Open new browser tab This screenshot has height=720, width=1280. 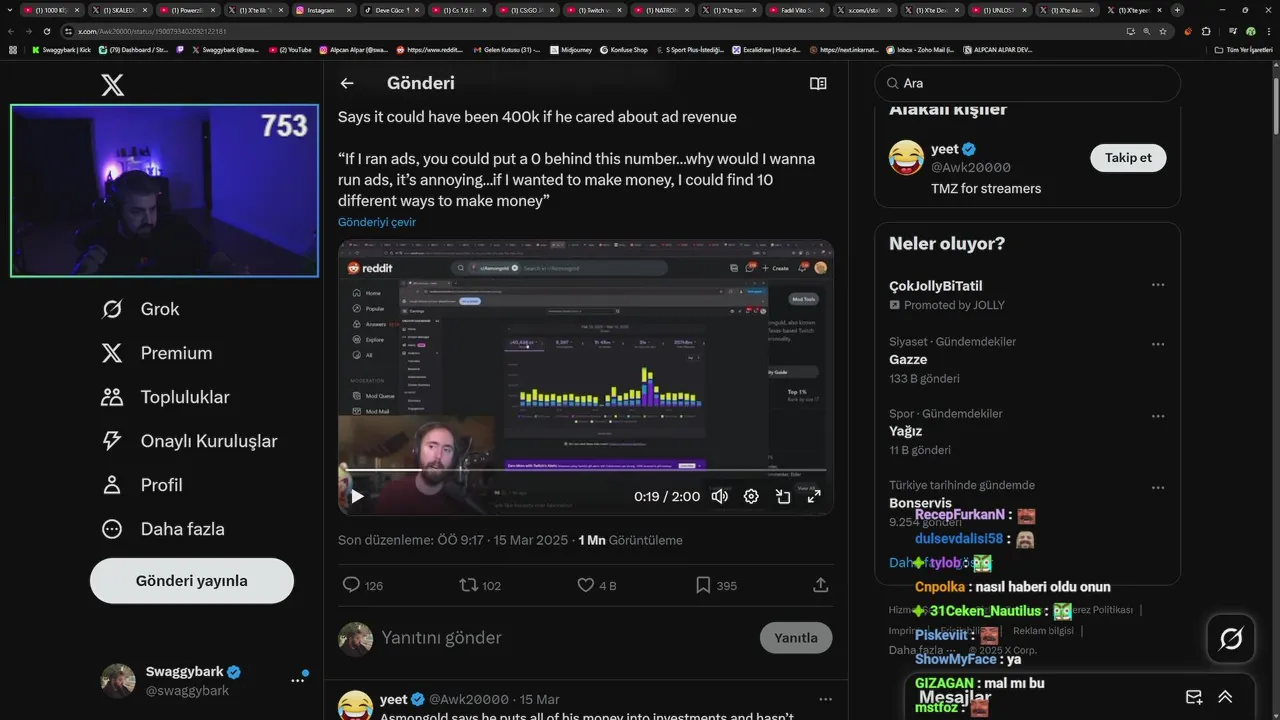coord(1177,10)
